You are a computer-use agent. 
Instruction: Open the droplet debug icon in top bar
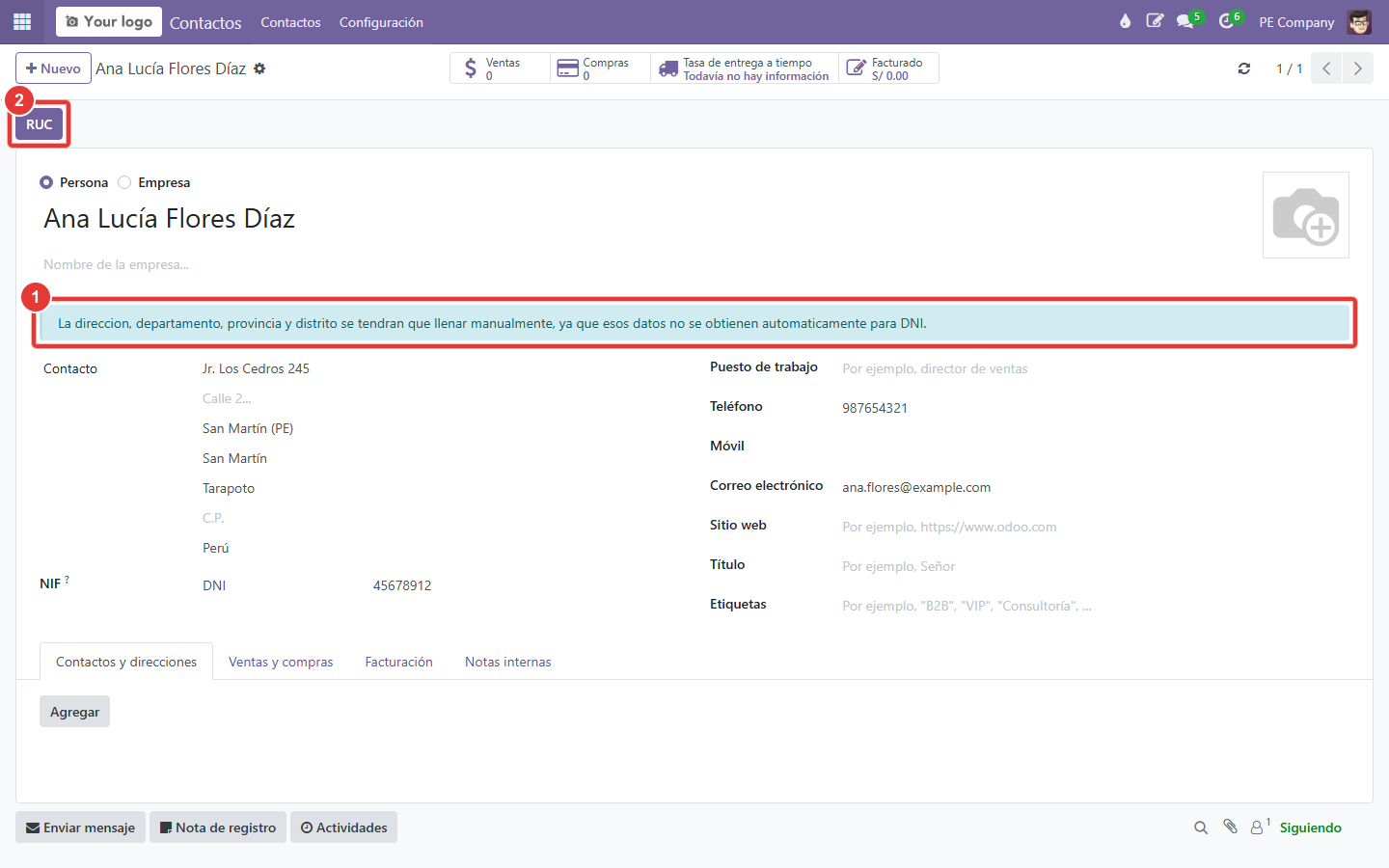pos(1125,21)
